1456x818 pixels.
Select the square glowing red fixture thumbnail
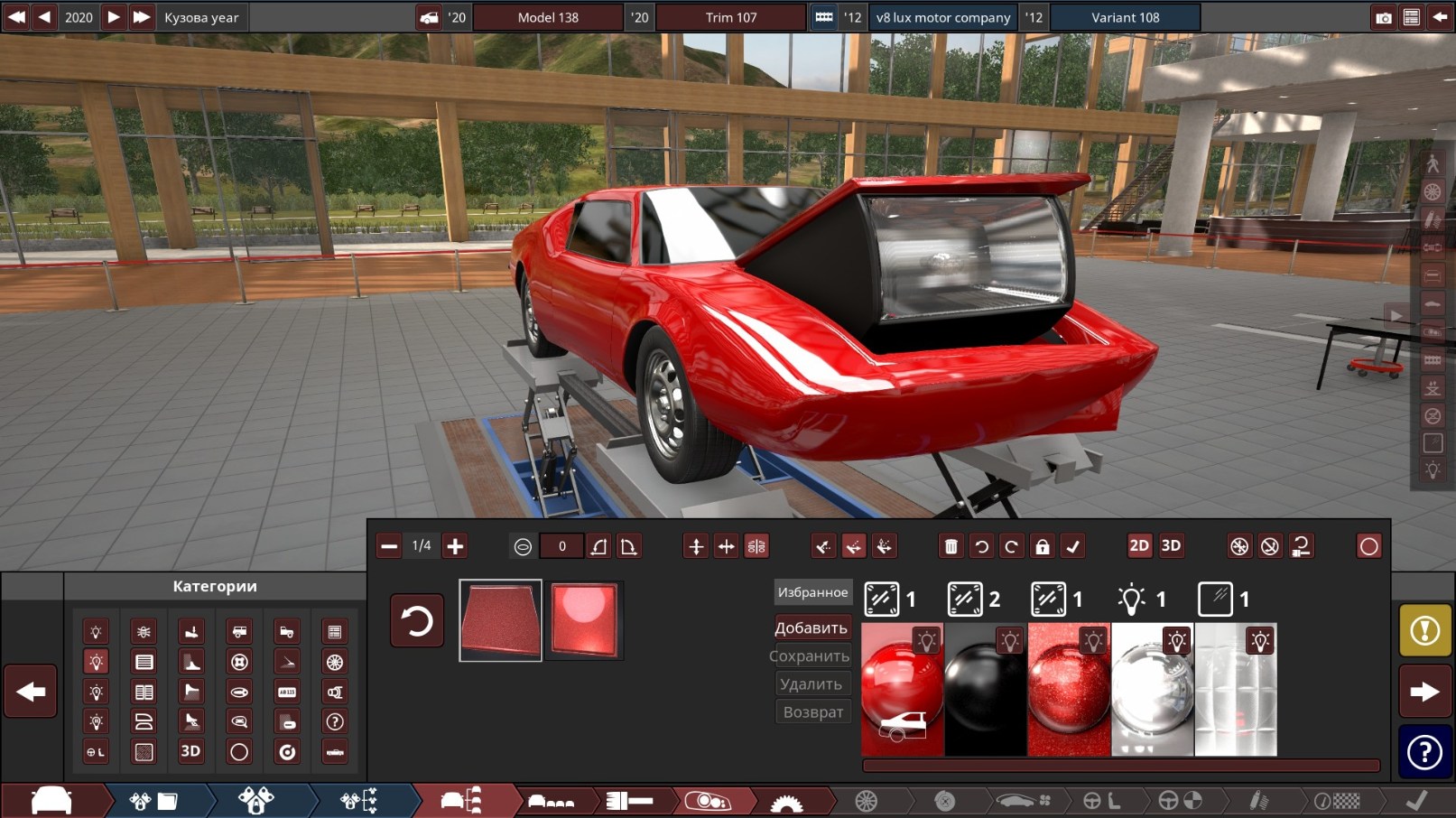pyautogui.click(x=583, y=620)
